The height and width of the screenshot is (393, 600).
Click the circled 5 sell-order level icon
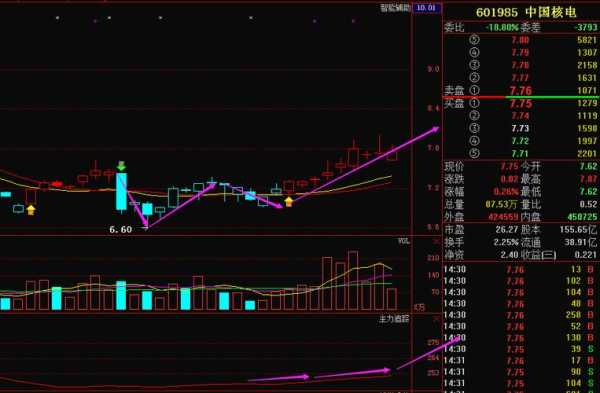474,40
